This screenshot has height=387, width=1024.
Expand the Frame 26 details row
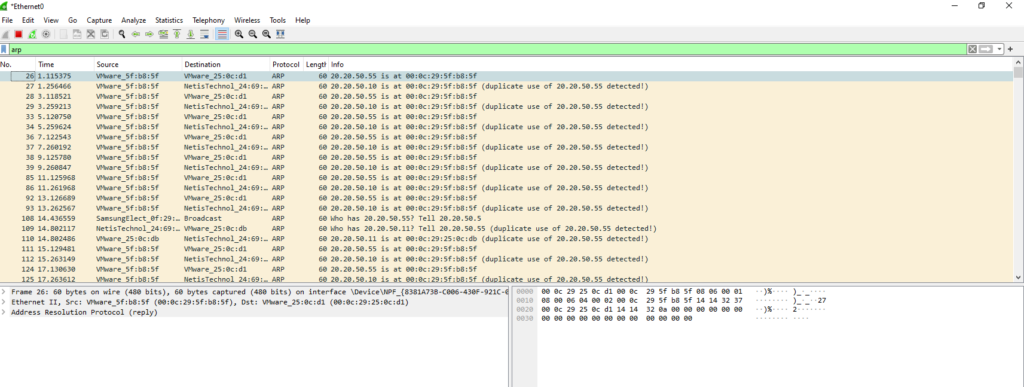4,292
